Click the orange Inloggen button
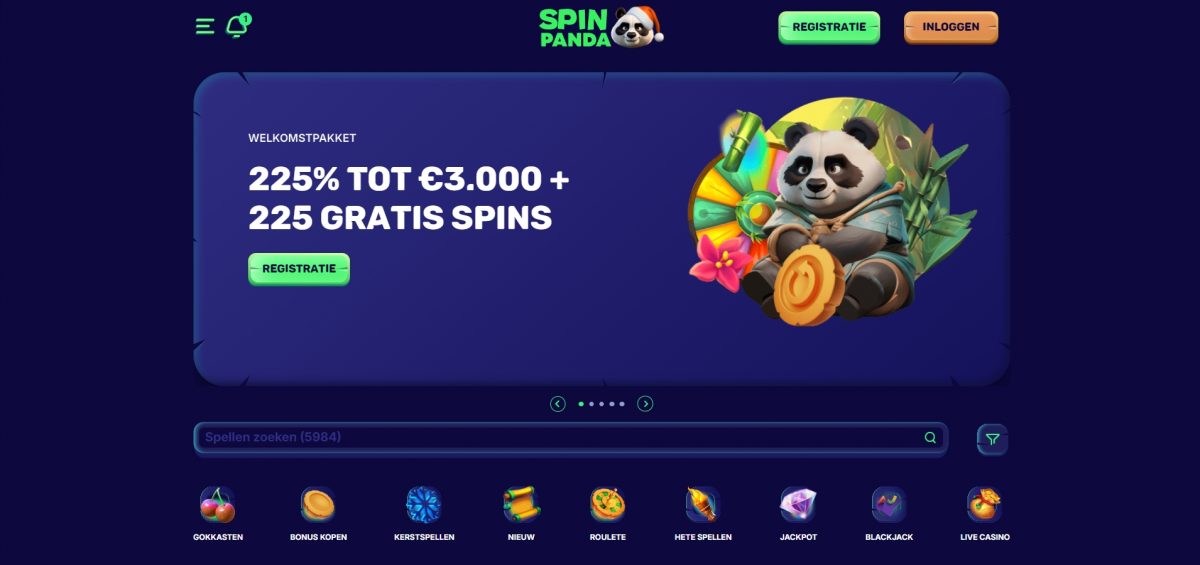Image resolution: width=1200 pixels, height=565 pixels. (x=951, y=28)
